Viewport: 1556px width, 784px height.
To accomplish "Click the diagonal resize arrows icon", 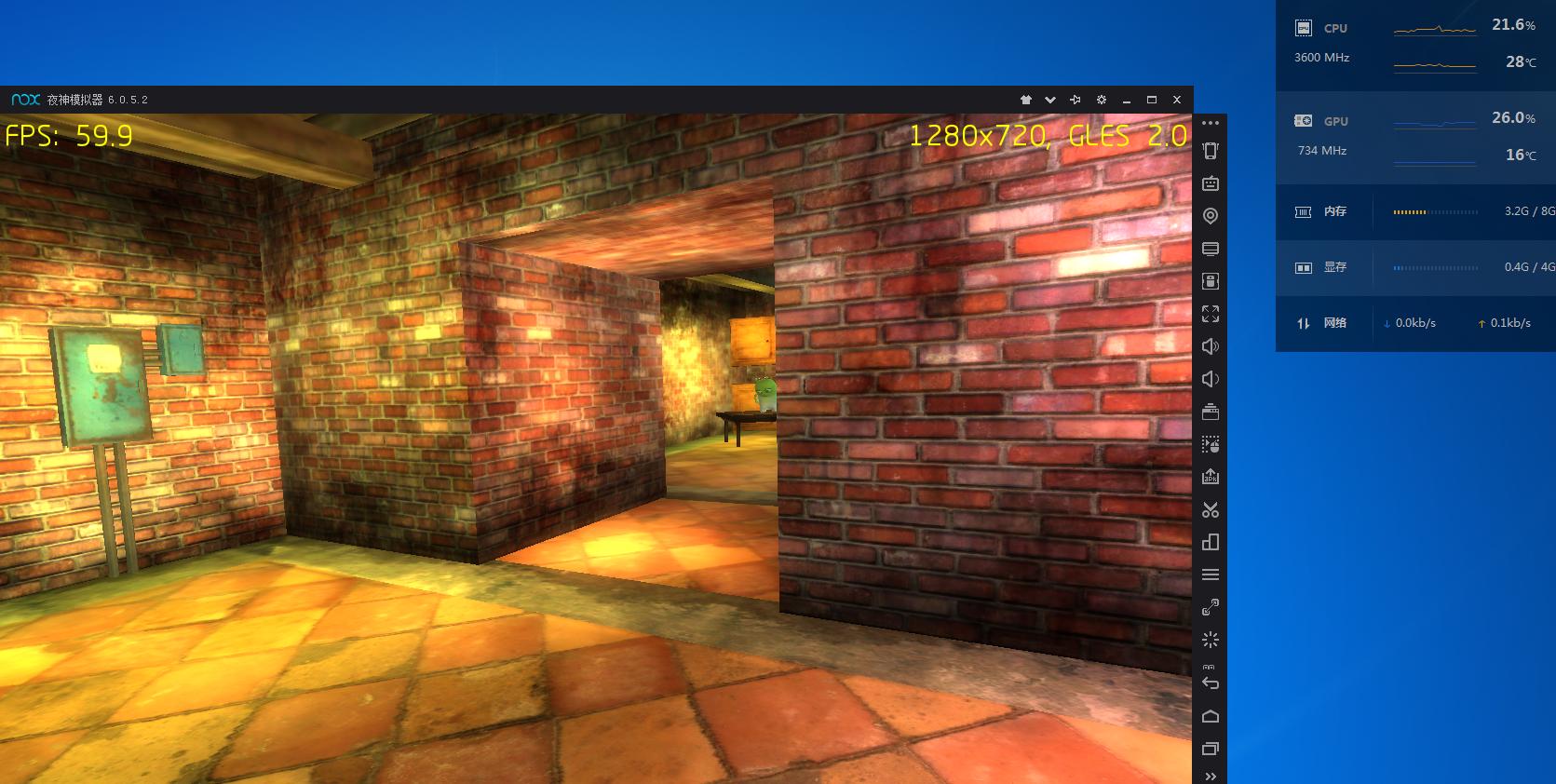I will click(1211, 607).
